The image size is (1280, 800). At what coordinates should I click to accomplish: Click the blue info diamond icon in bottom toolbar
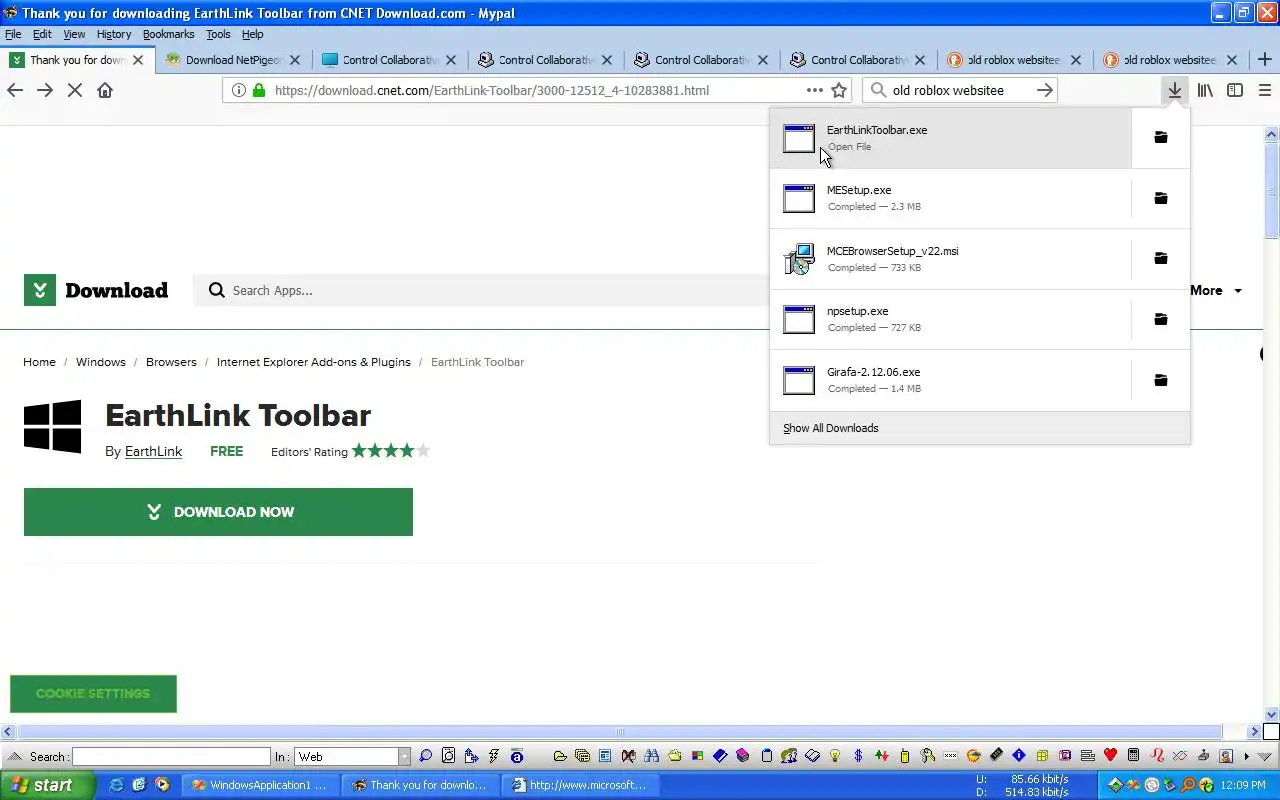tap(1019, 756)
